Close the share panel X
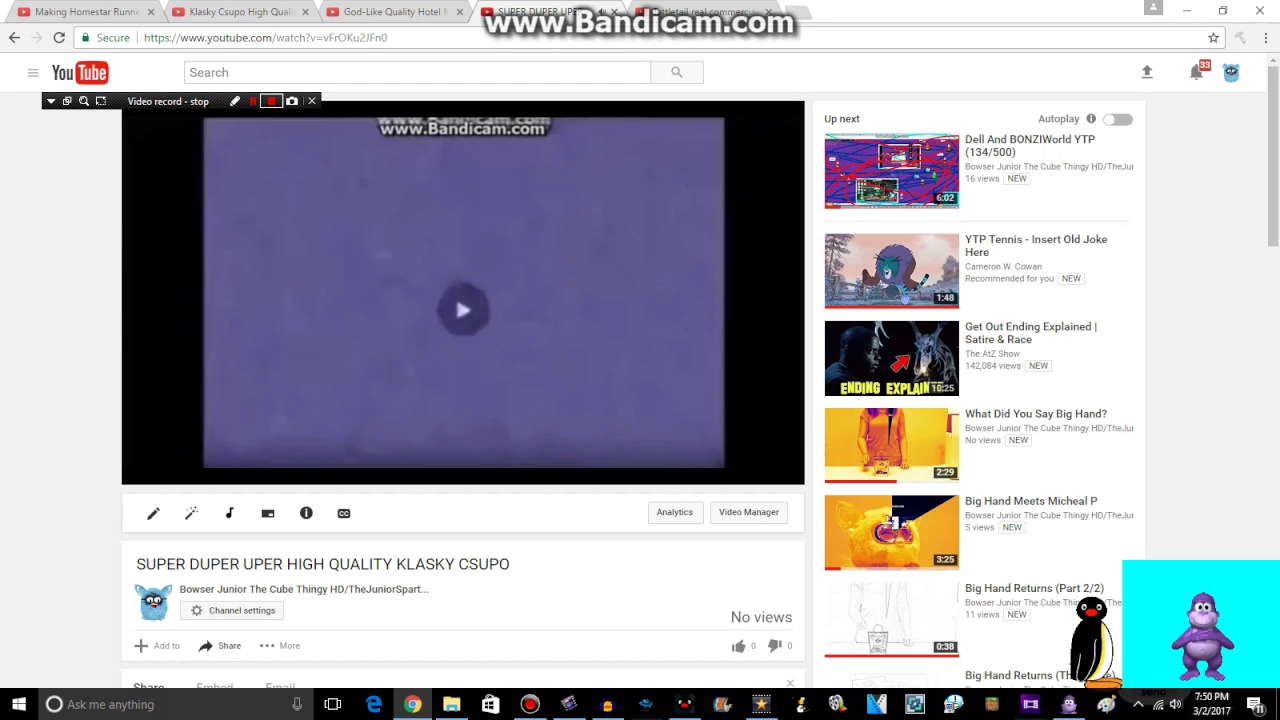 tap(790, 684)
